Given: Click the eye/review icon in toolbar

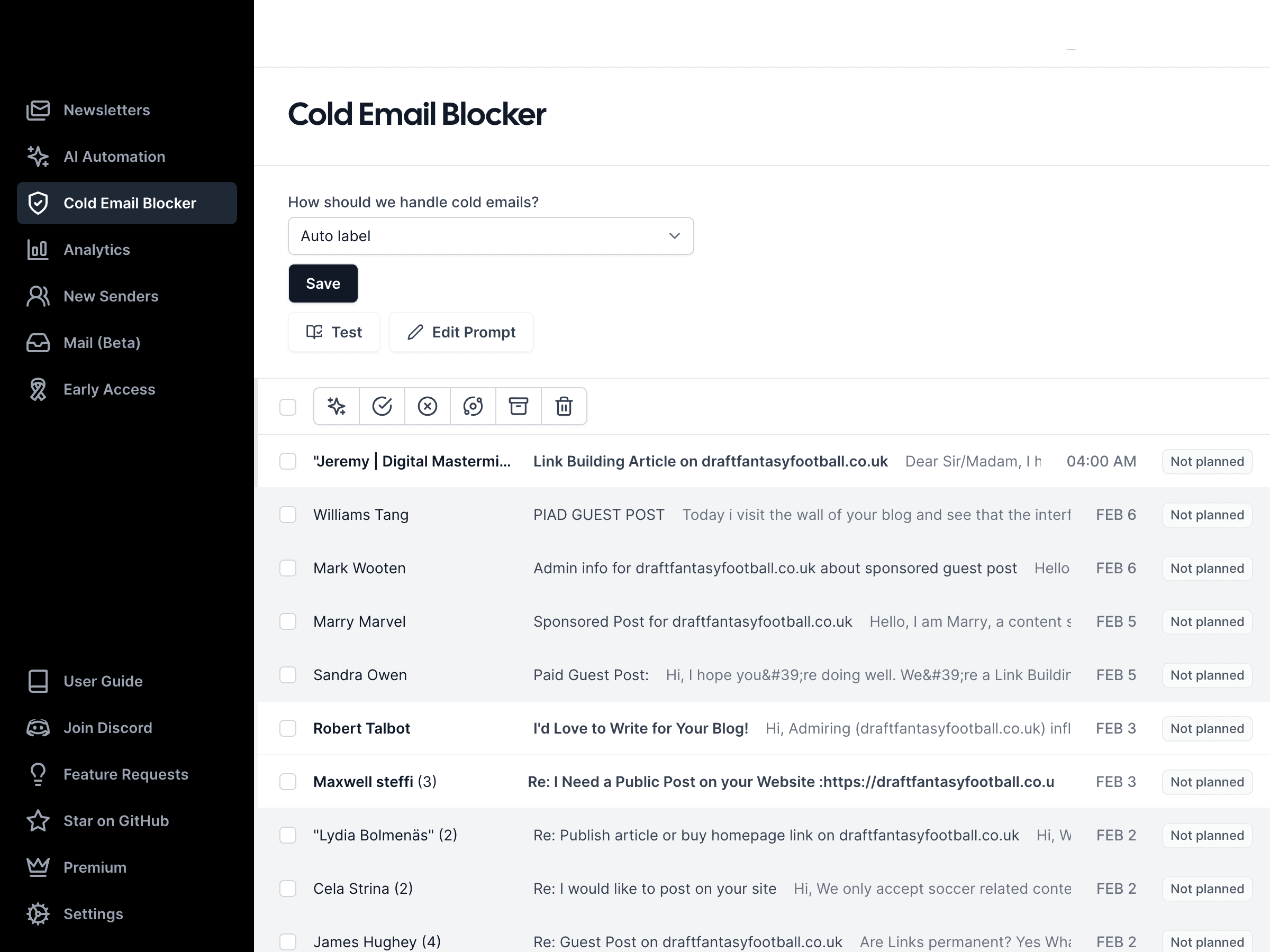Looking at the screenshot, I should point(473,406).
